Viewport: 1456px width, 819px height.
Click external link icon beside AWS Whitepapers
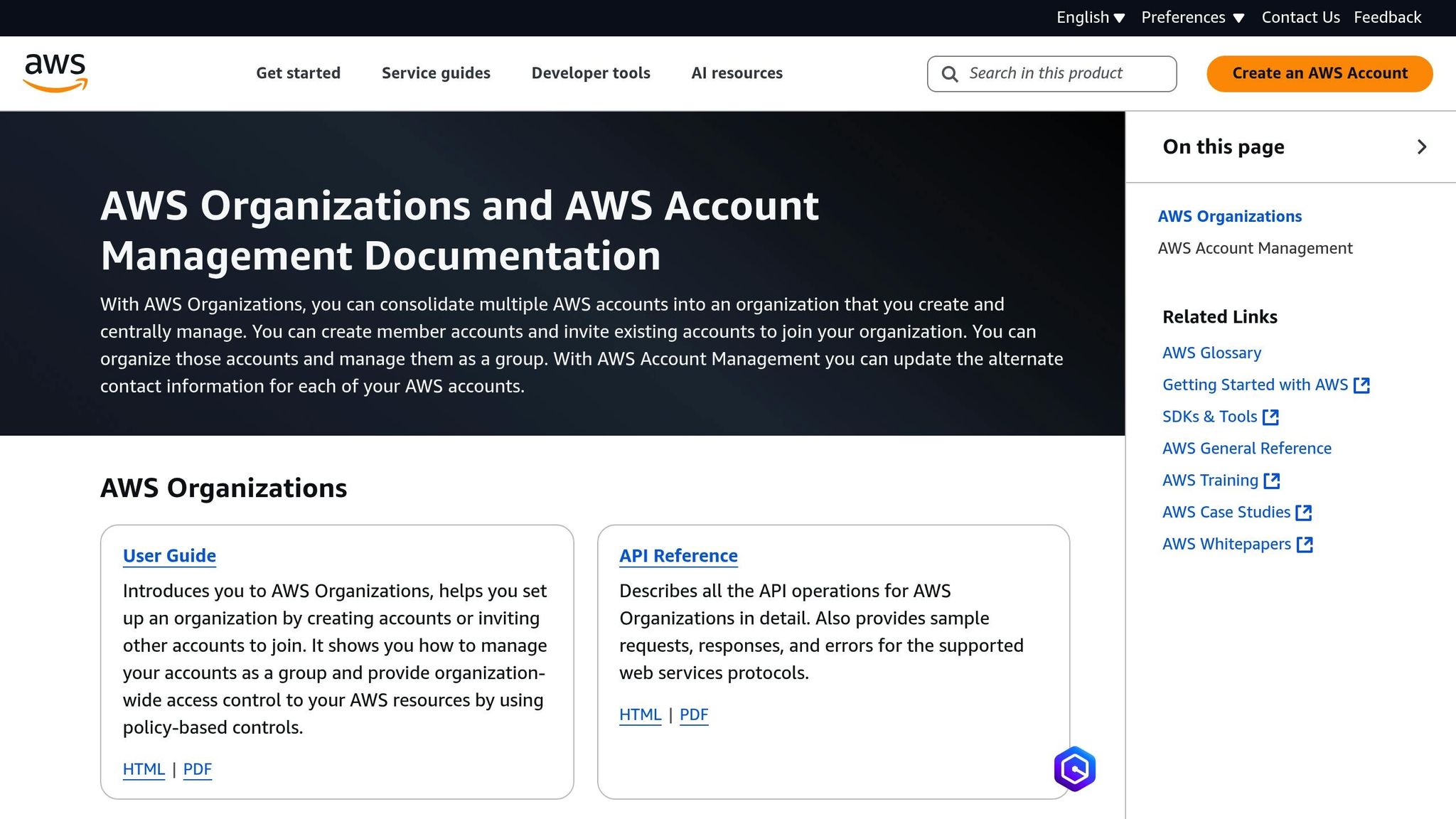click(1305, 545)
